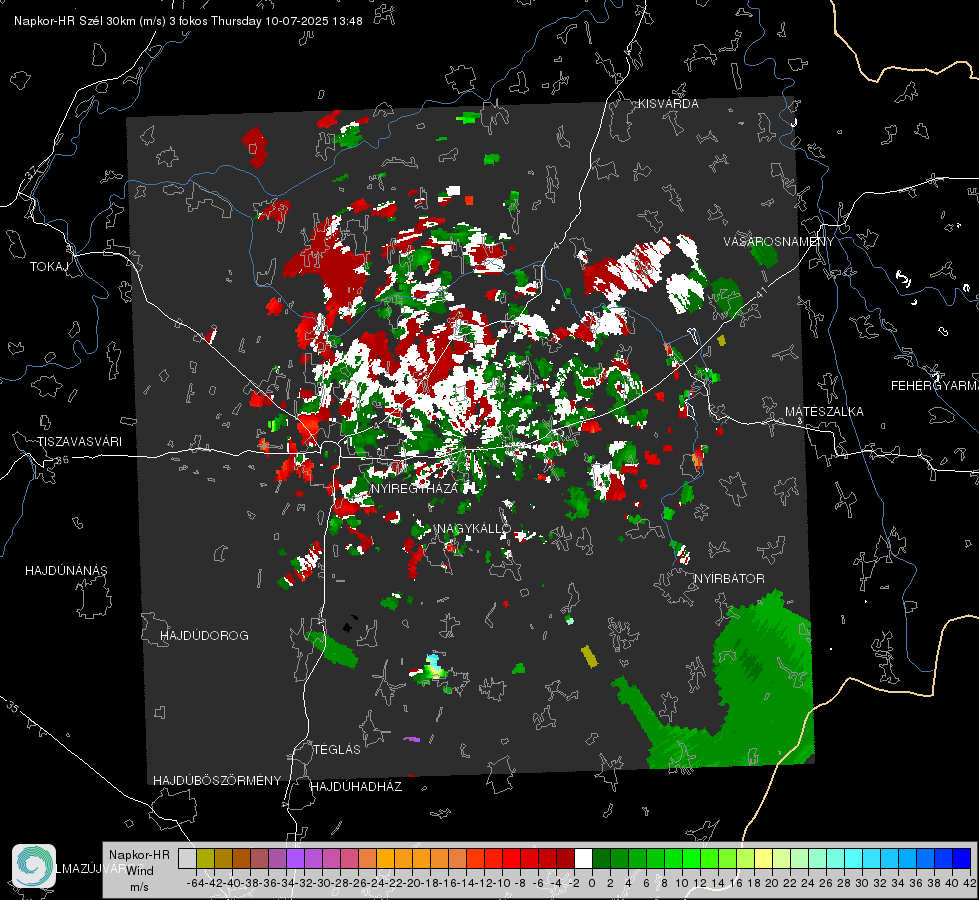This screenshot has height=900, width=979.
Task: Click the TÉGLÁS town label
Action: pyautogui.click(x=337, y=750)
